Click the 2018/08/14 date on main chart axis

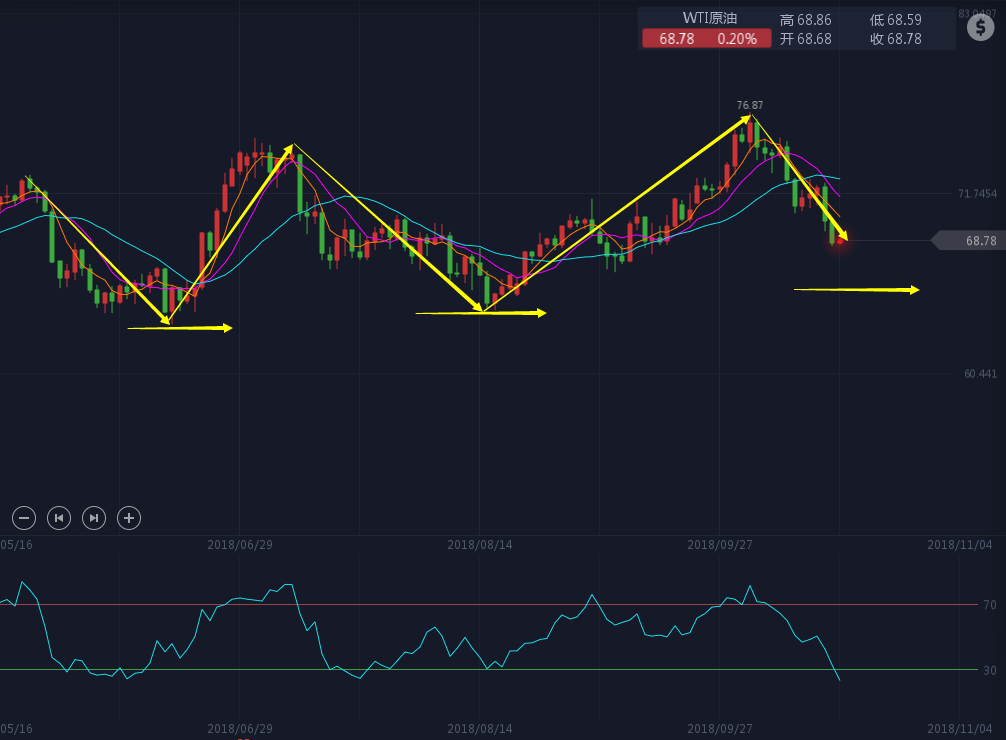[x=480, y=545]
